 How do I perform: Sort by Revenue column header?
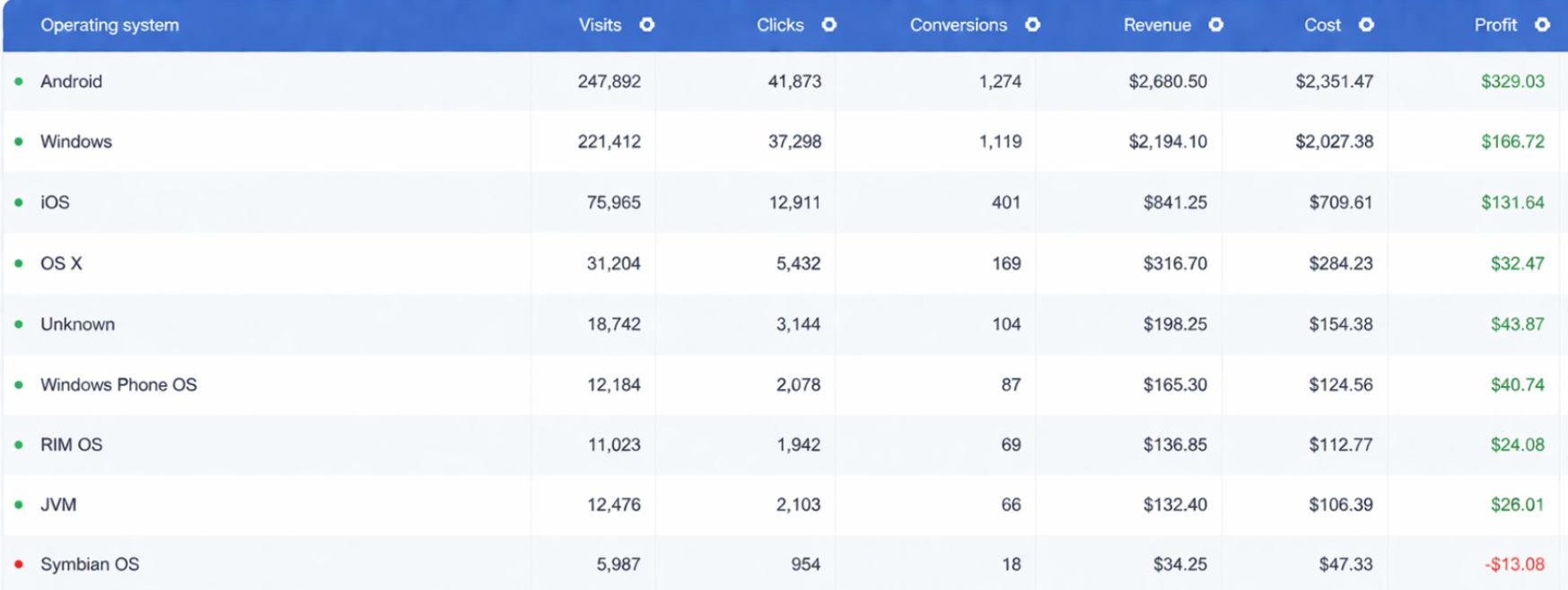1157,25
